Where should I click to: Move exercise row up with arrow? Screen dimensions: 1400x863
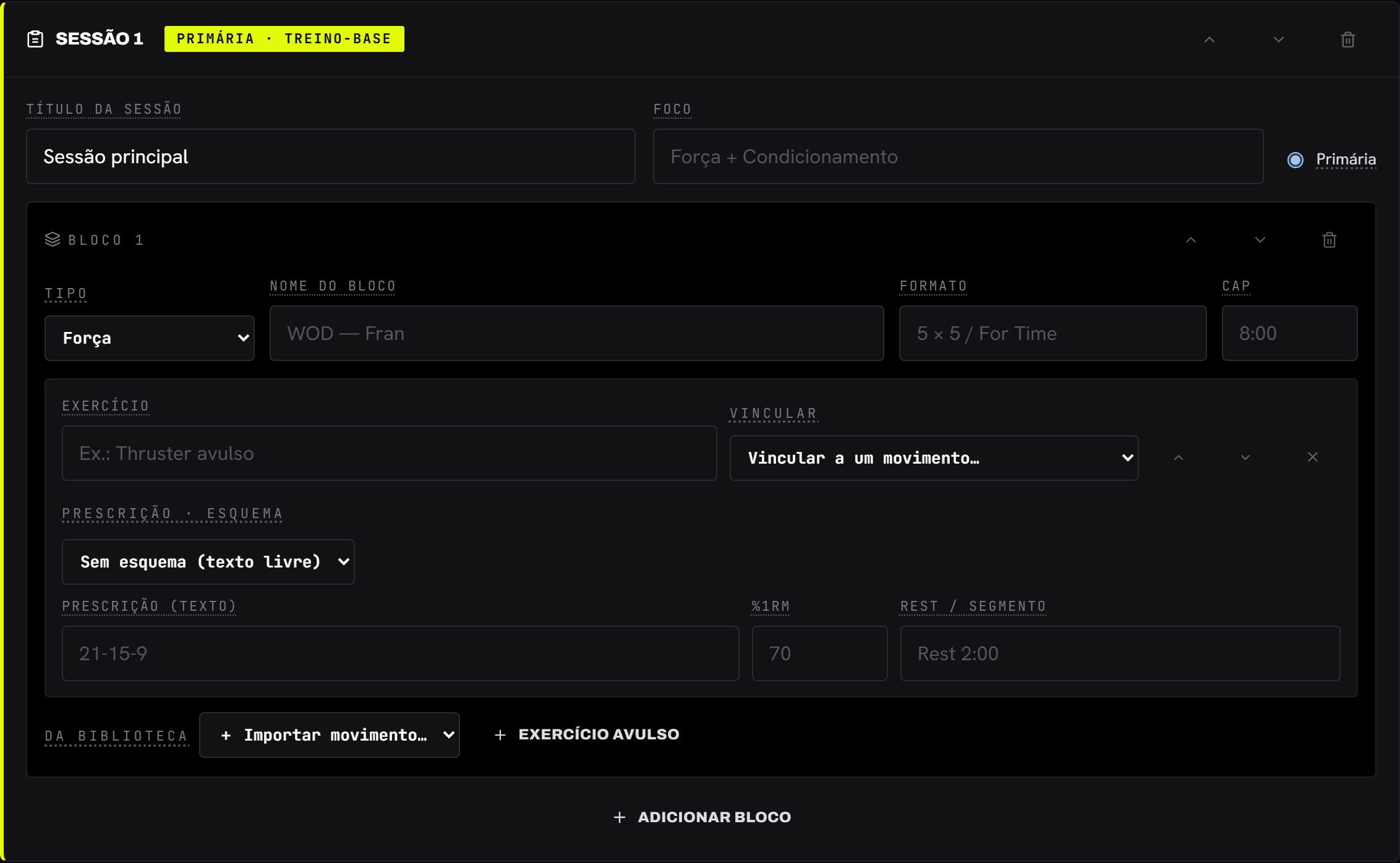(x=1179, y=457)
